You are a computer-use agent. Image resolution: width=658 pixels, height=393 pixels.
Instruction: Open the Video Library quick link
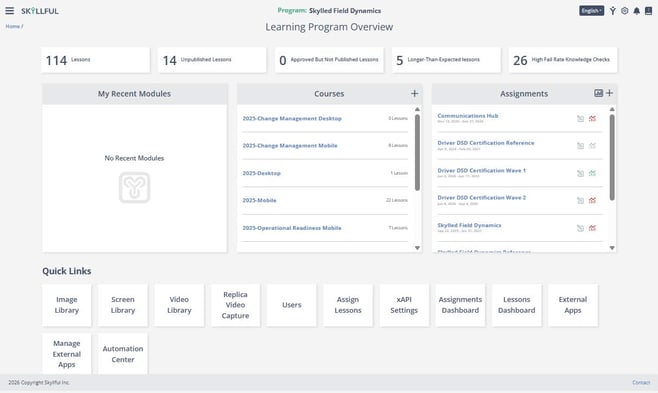pyautogui.click(x=179, y=305)
